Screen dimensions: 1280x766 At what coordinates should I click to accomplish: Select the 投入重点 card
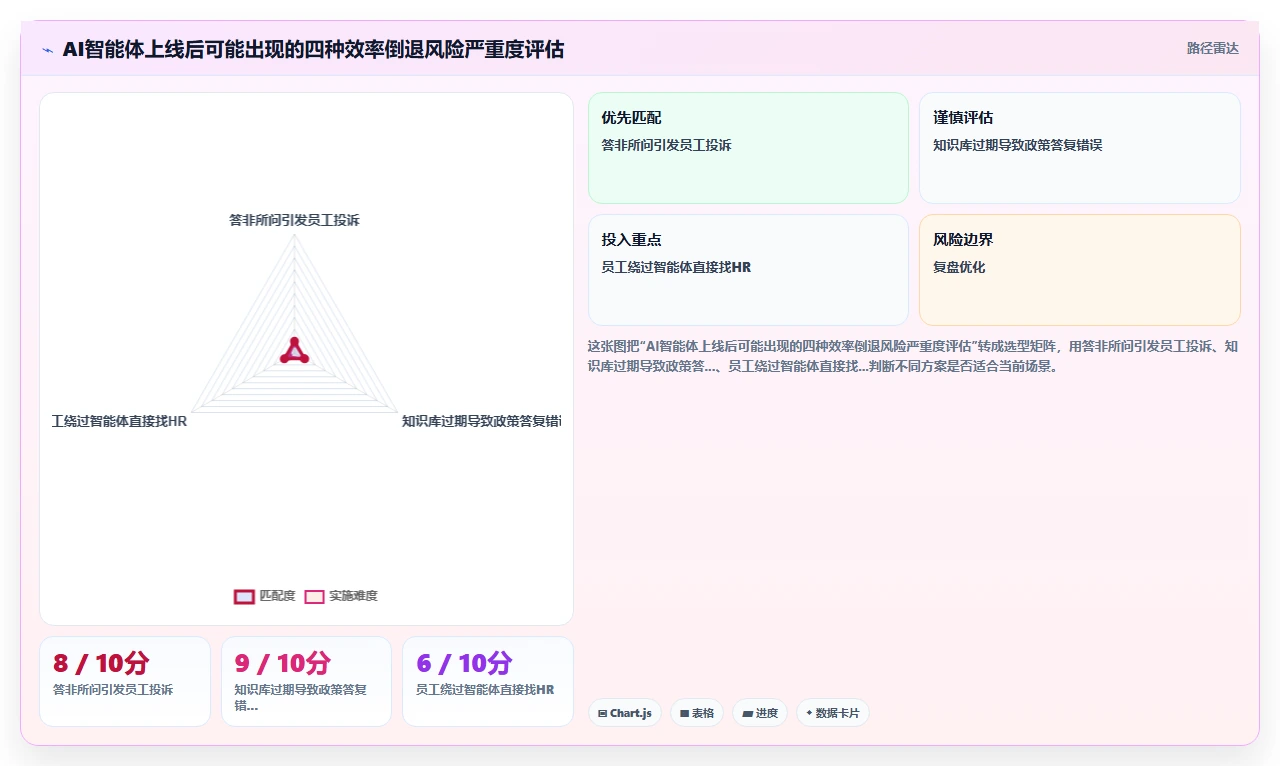tap(748, 270)
